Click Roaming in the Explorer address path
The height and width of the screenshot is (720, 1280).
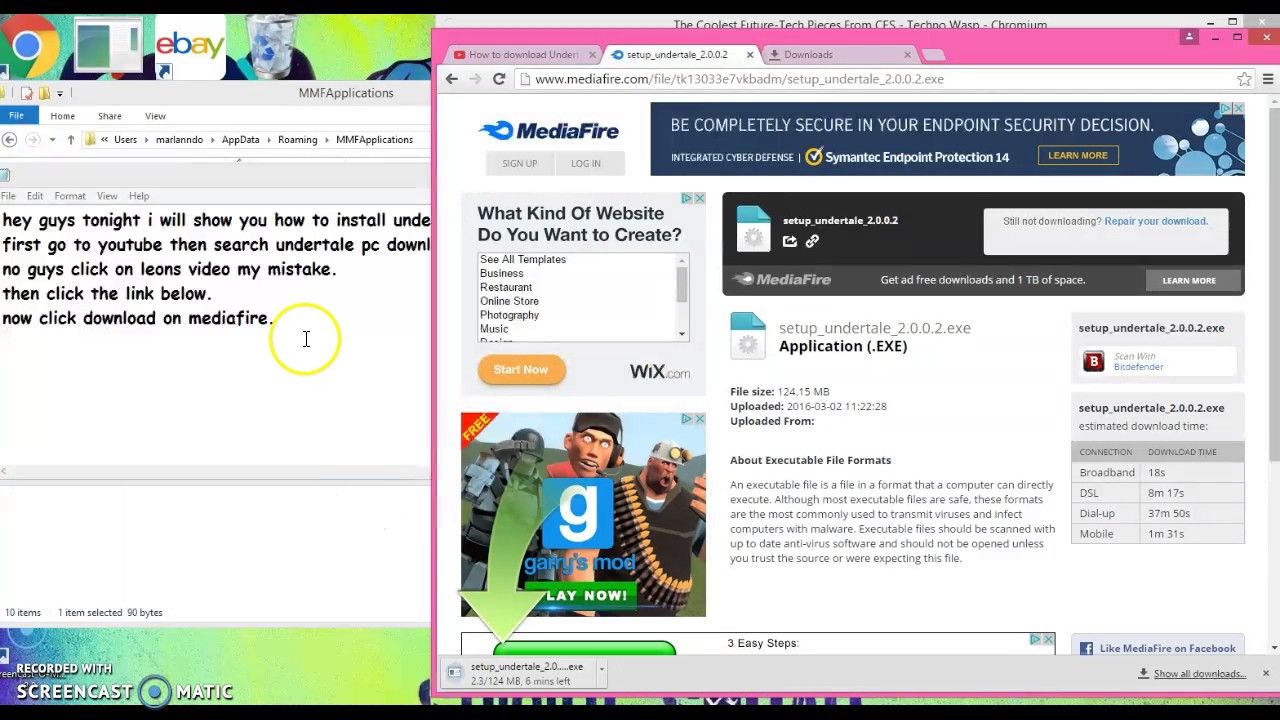pos(297,140)
